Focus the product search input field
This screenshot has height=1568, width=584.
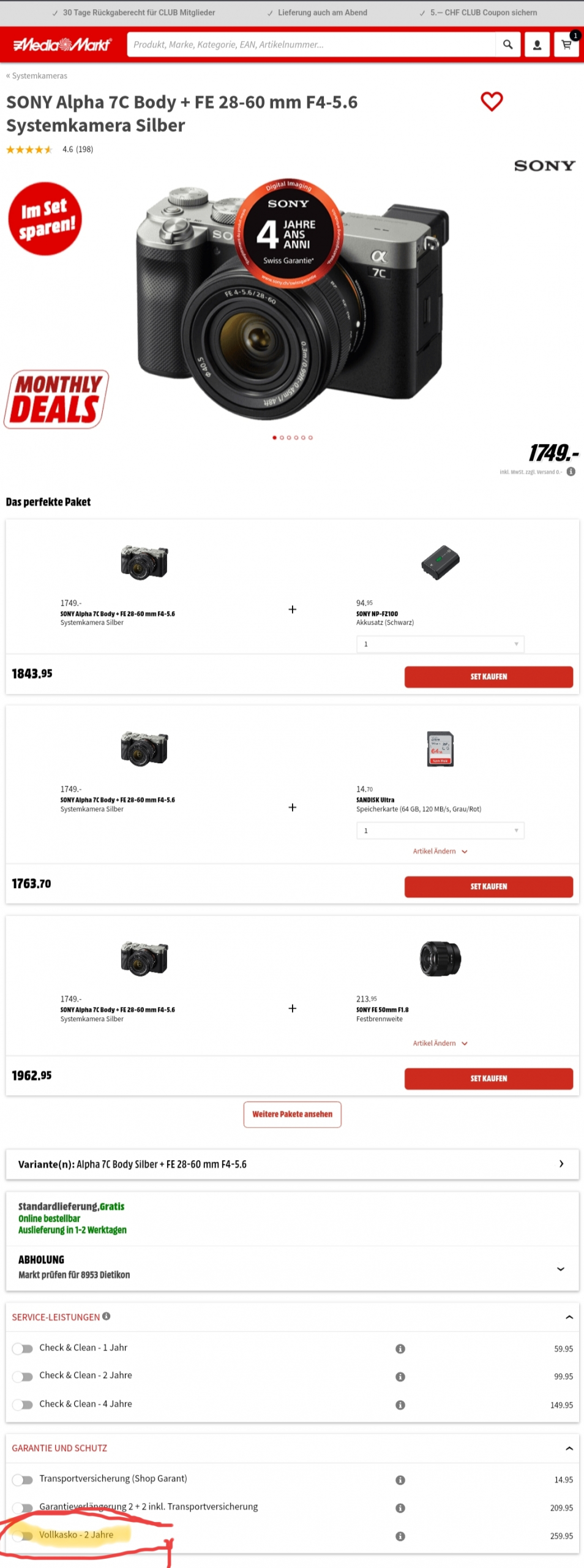click(311, 45)
